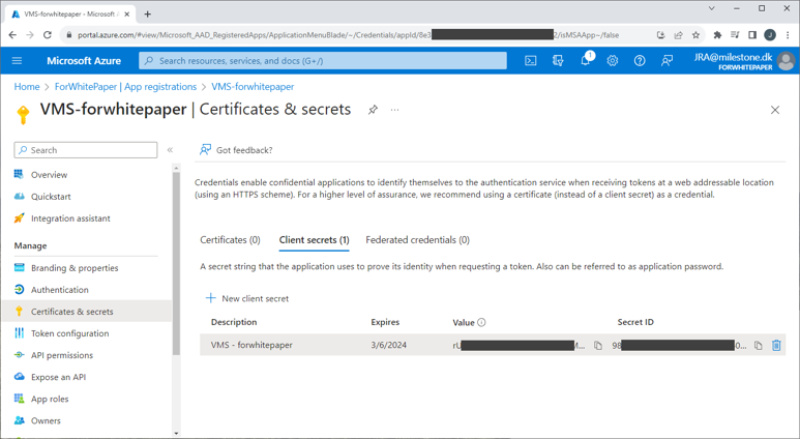Image resolution: width=800 pixels, height=439 pixels.
Task: Open portal settings gear
Action: click(x=612, y=61)
